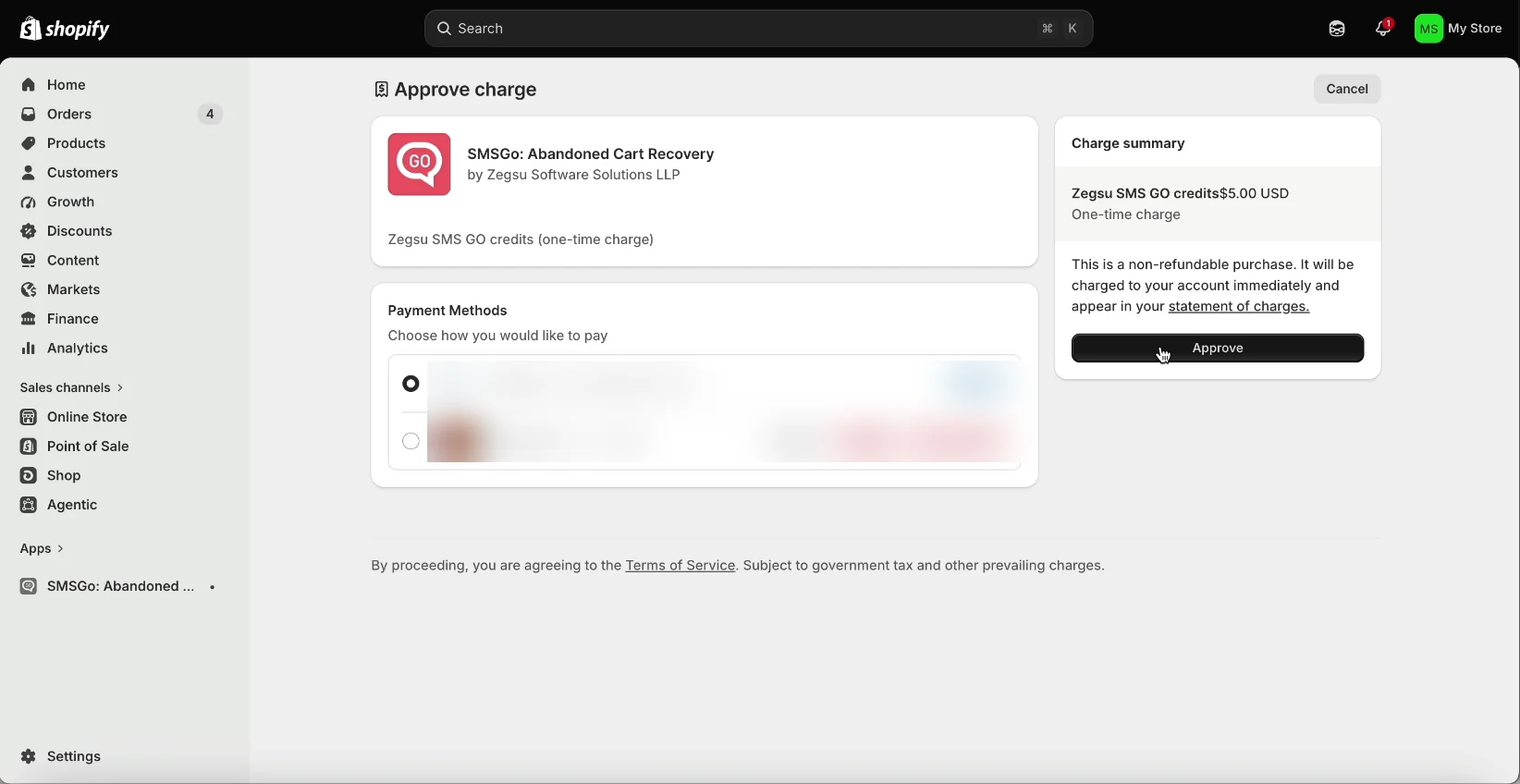Cancel the charge approval

point(1347,90)
